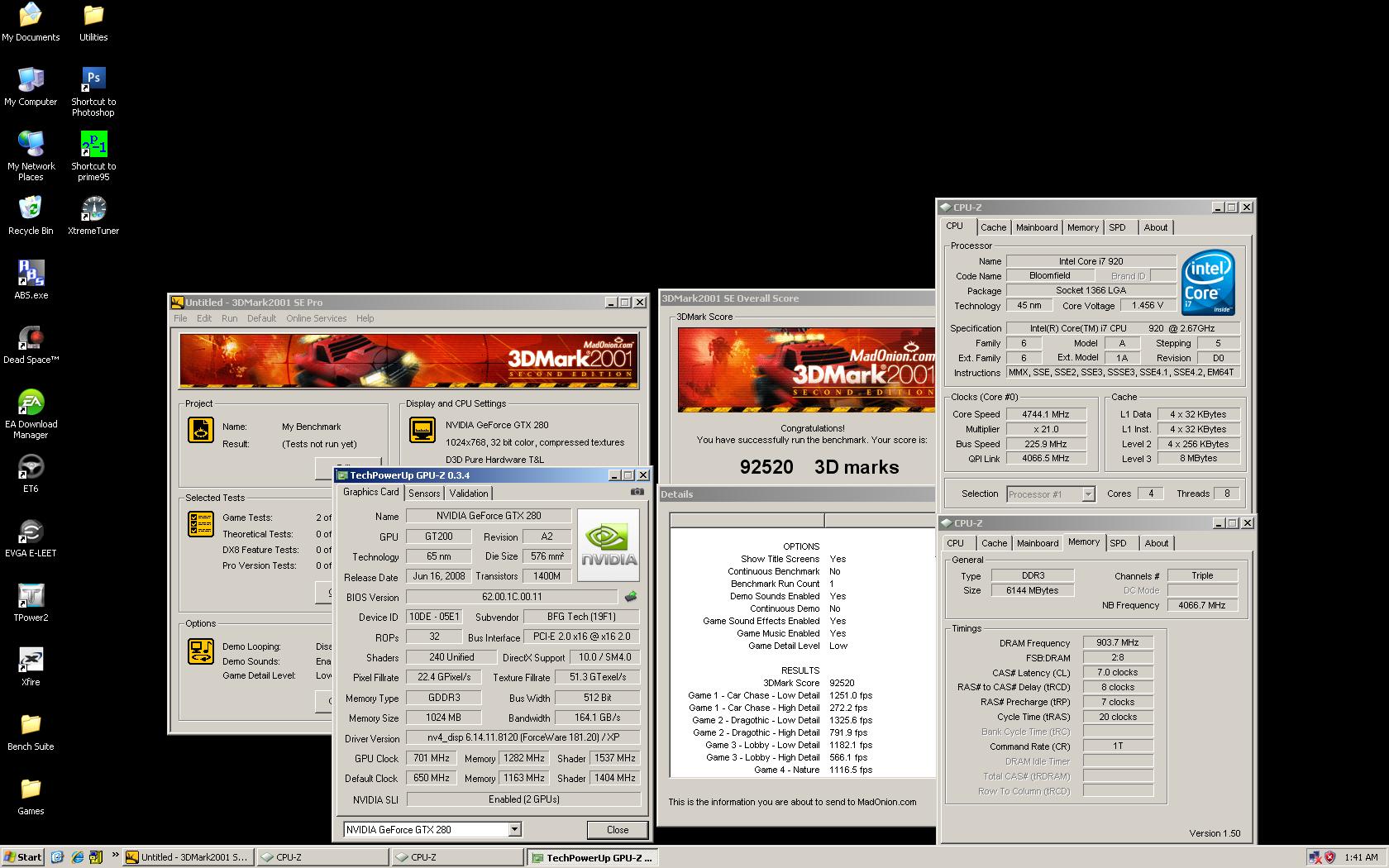This screenshot has width=1389, height=868.
Task: Click the Selected Tests checklist icon
Action: 201,524
